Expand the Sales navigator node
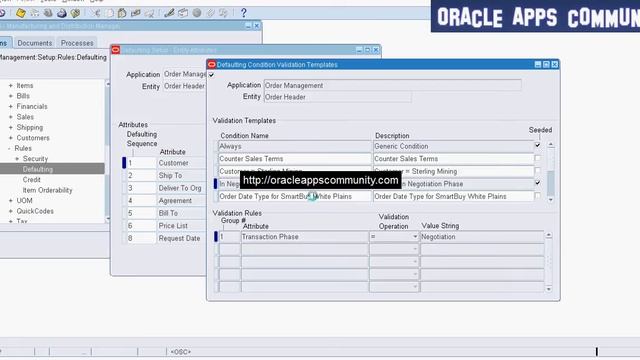This screenshot has height=360, width=640. tap(11, 117)
